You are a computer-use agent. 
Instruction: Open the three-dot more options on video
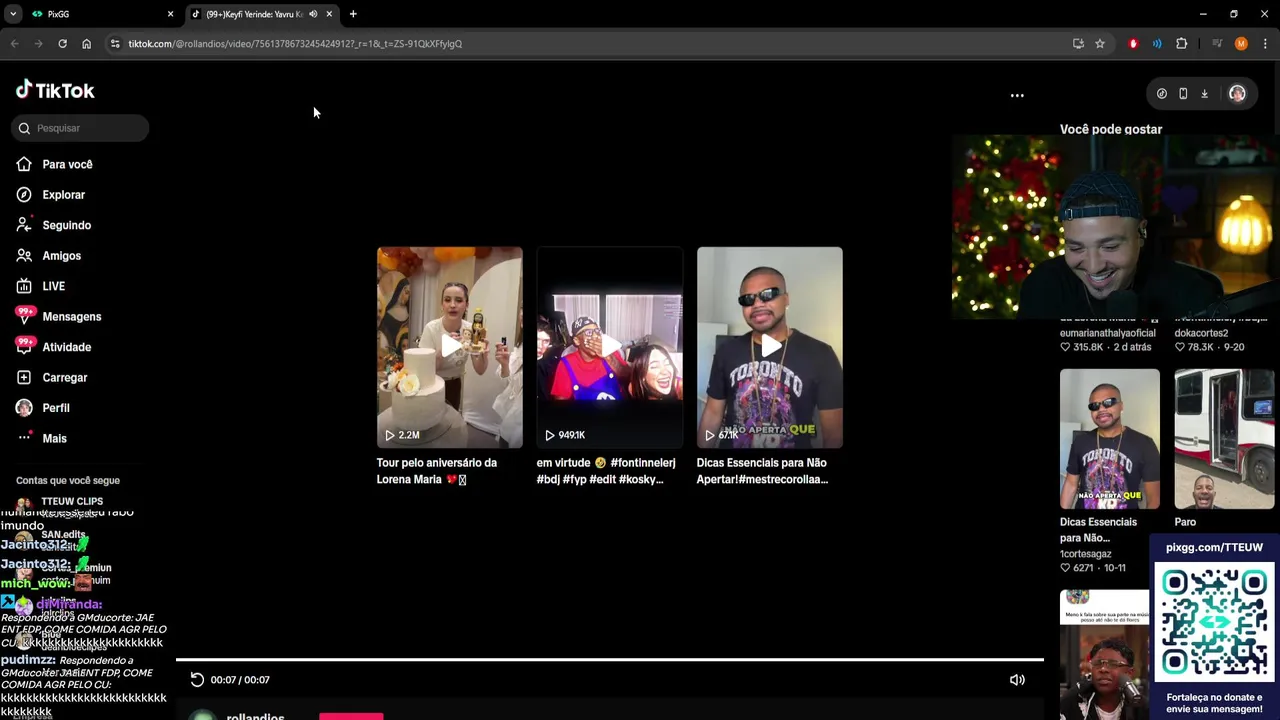pyautogui.click(x=1017, y=96)
